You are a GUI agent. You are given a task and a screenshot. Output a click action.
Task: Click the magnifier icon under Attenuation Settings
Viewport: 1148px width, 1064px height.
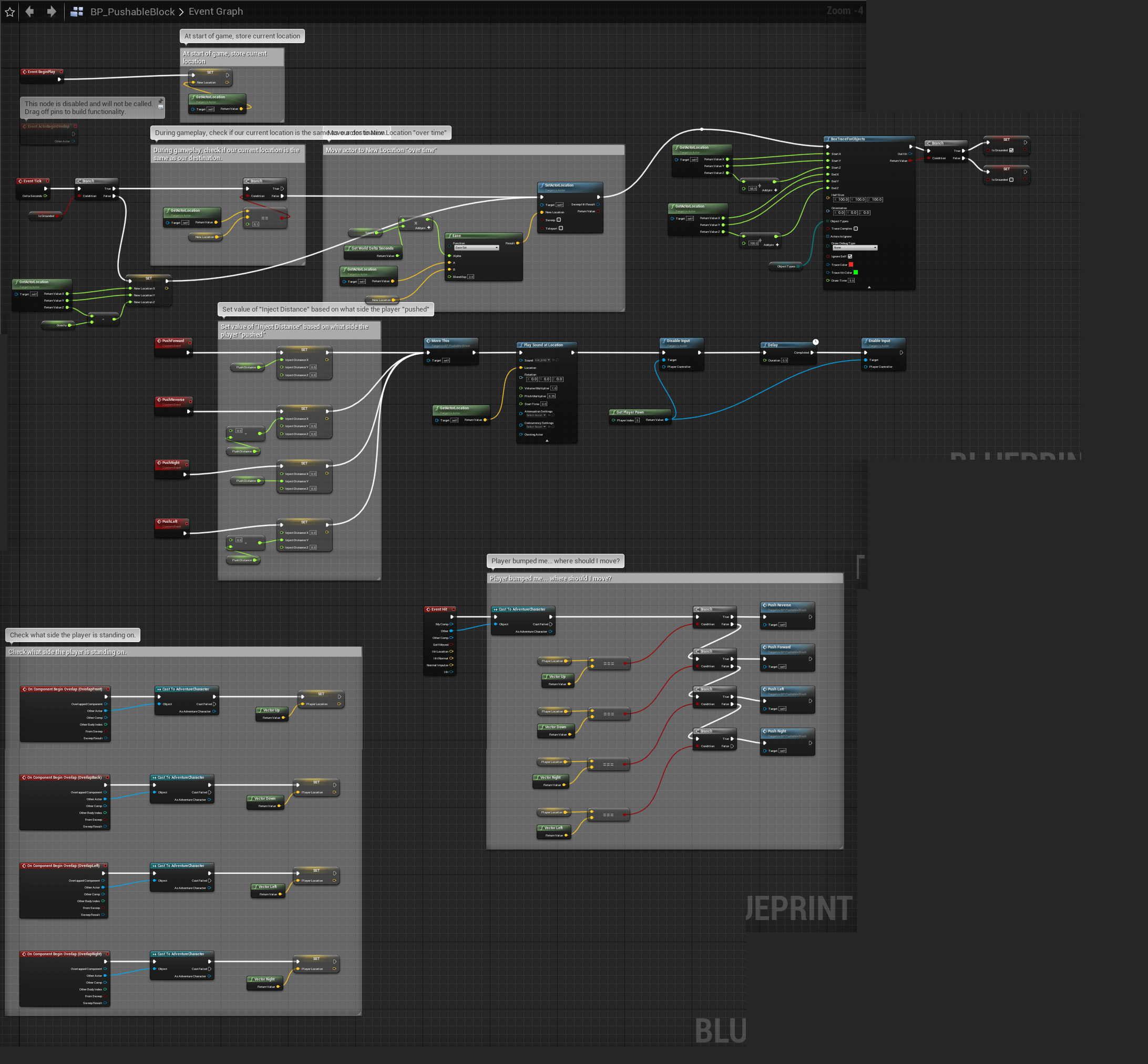tap(553, 415)
